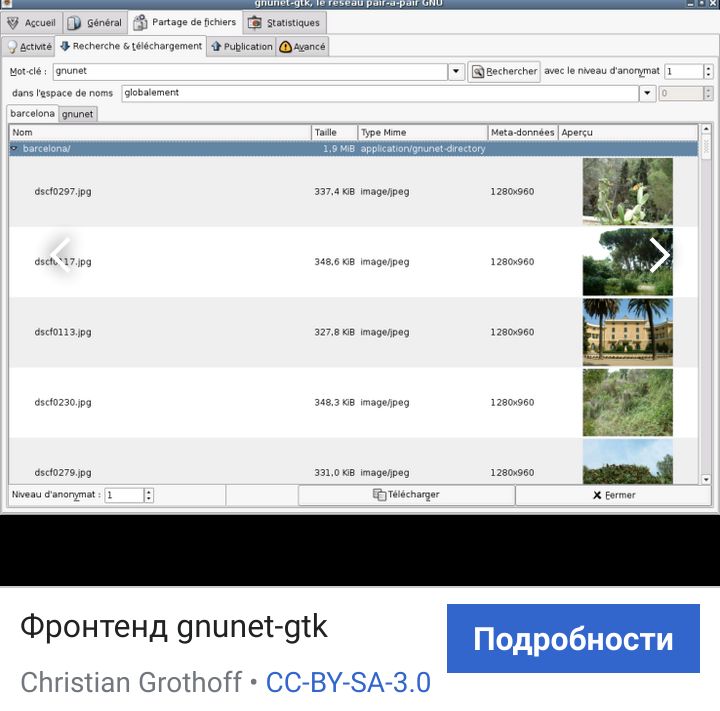Image resolution: width=720 pixels, height=711 pixels.
Task: Open the CC-BY-SA-3.0 license link
Action: pyautogui.click(x=348, y=682)
